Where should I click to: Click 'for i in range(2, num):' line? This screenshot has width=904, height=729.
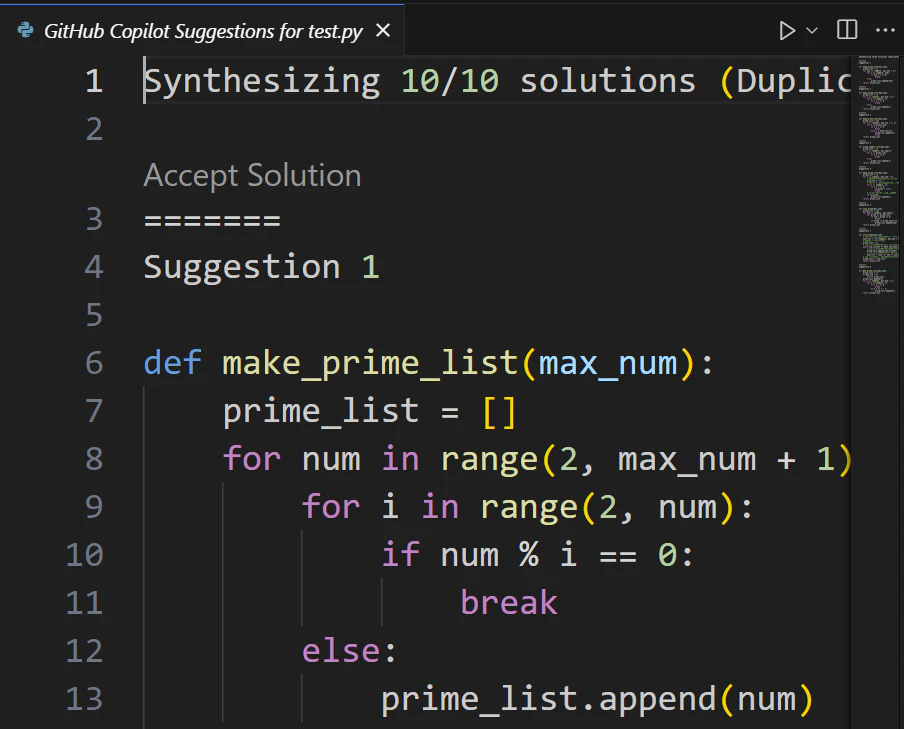[x=528, y=508]
